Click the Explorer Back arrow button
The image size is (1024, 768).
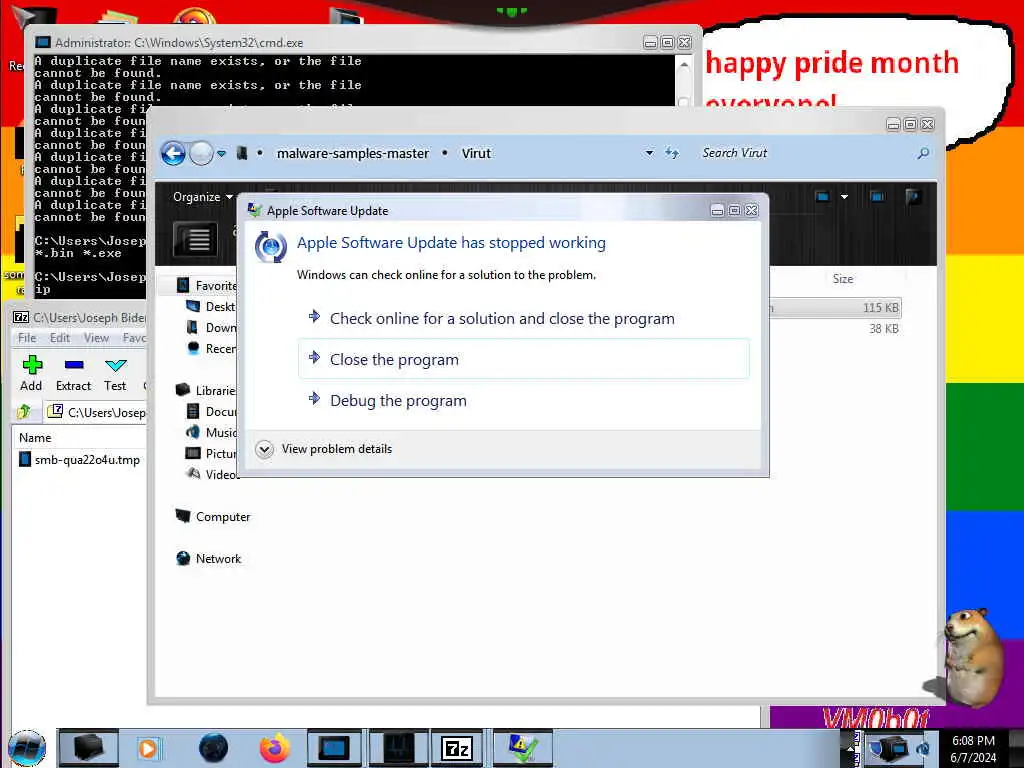click(x=173, y=154)
